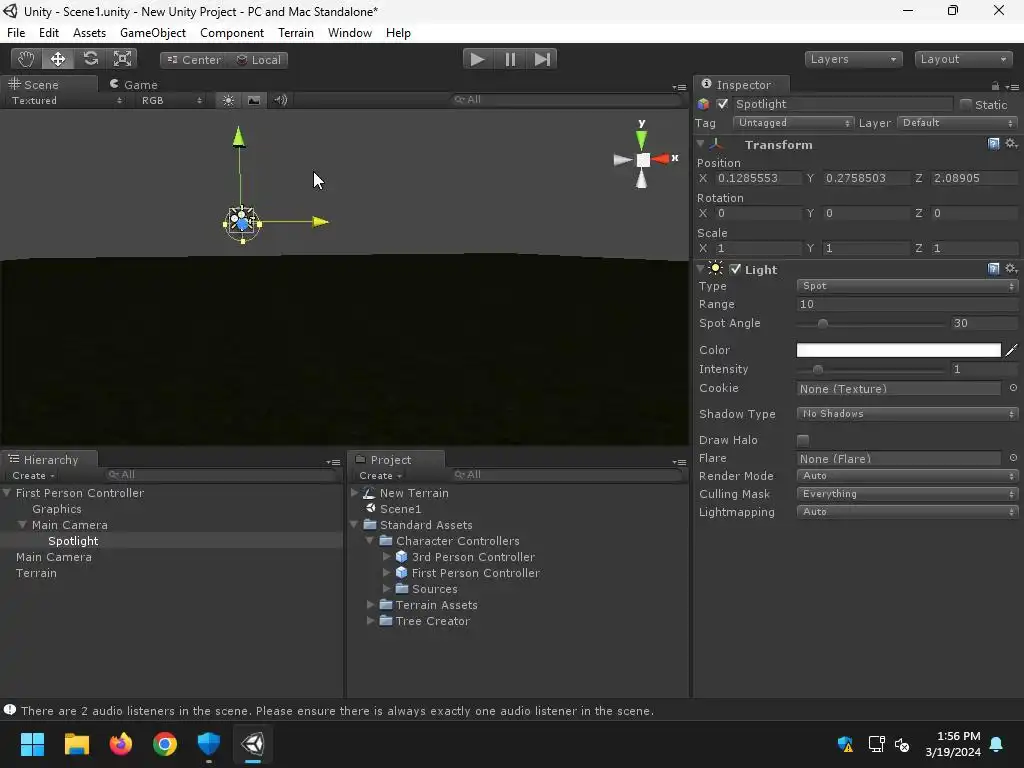Screen dimensions: 1024x768
Task: Open the GameObject menu
Action: click(153, 33)
